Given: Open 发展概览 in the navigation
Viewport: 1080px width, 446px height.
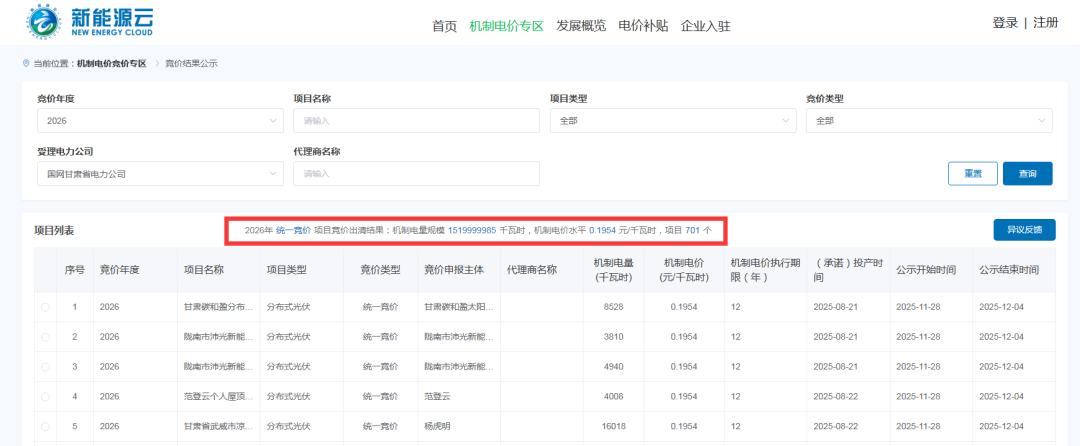Looking at the screenshot, I should 581,26.
